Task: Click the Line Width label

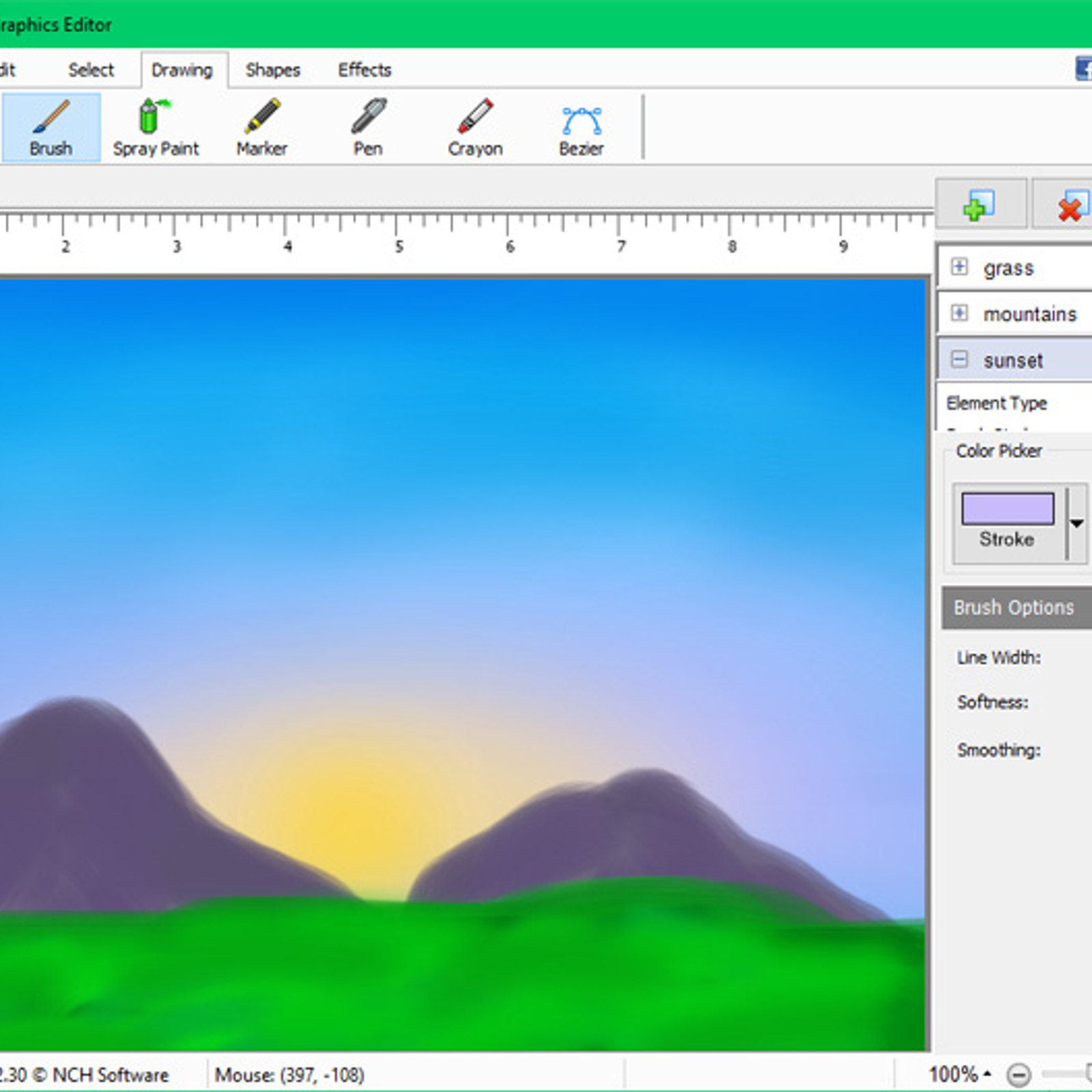Action: [998, 657]
